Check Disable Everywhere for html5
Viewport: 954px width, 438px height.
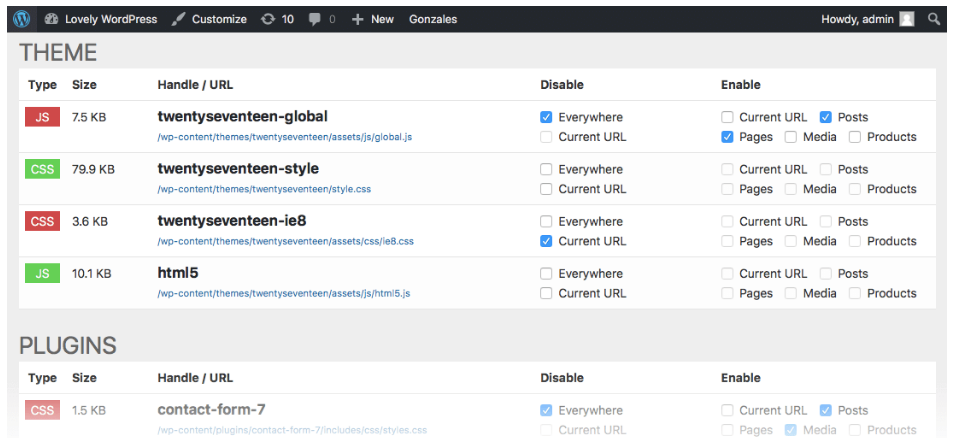tap(546, 274)
